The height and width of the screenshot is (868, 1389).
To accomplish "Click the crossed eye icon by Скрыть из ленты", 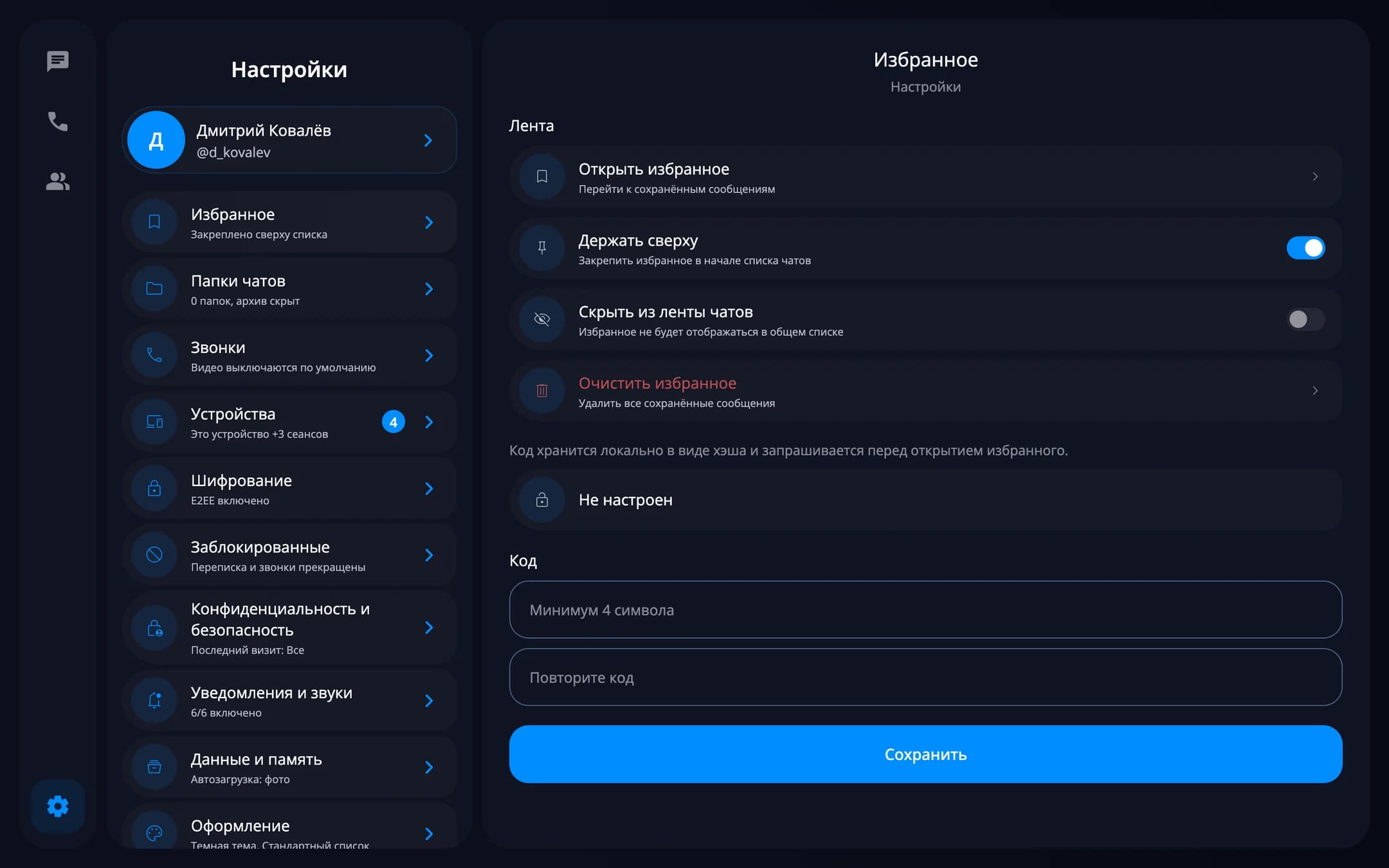I will (x=542, y=319).
